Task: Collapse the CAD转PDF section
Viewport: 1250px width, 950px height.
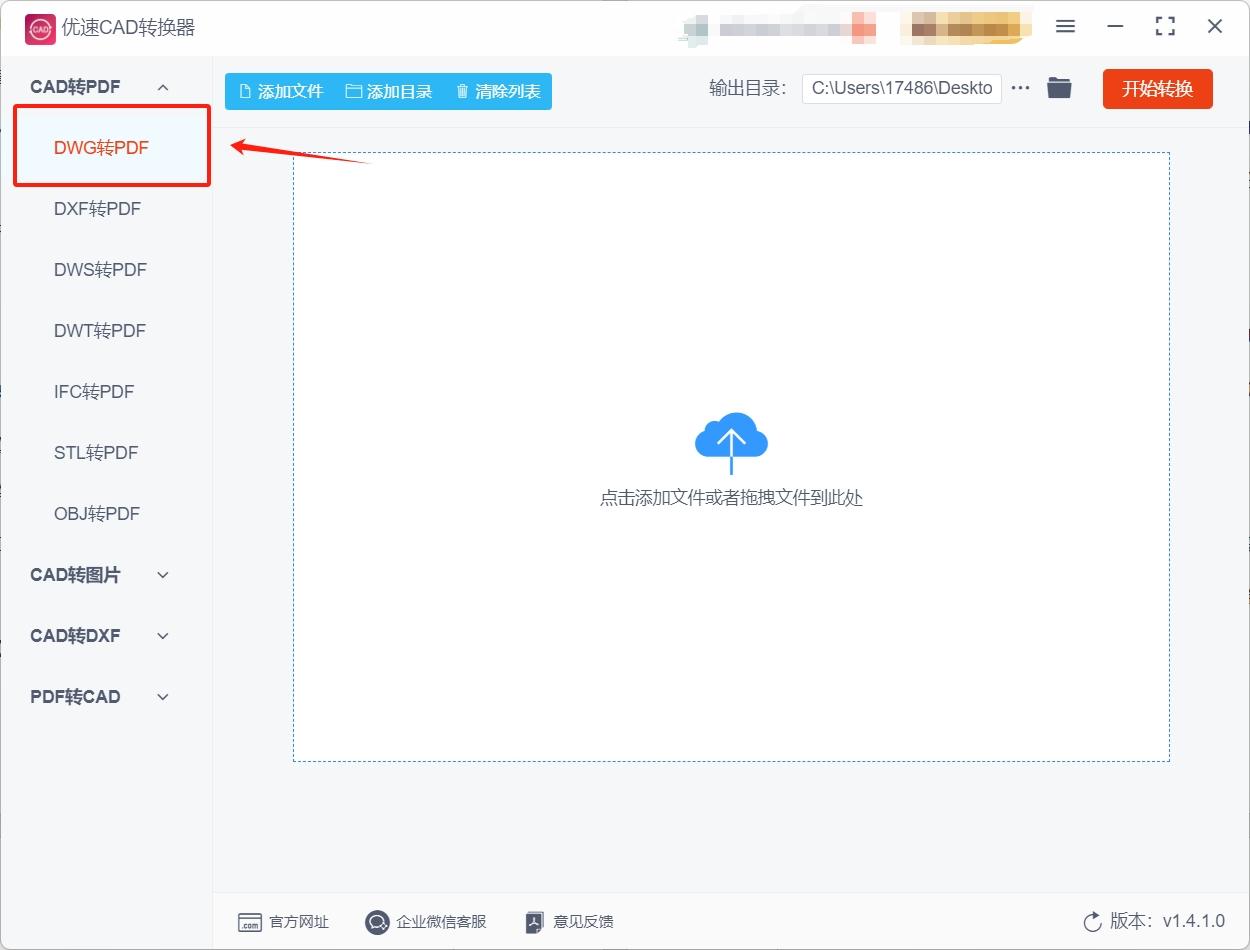Action: pos(163,87)
